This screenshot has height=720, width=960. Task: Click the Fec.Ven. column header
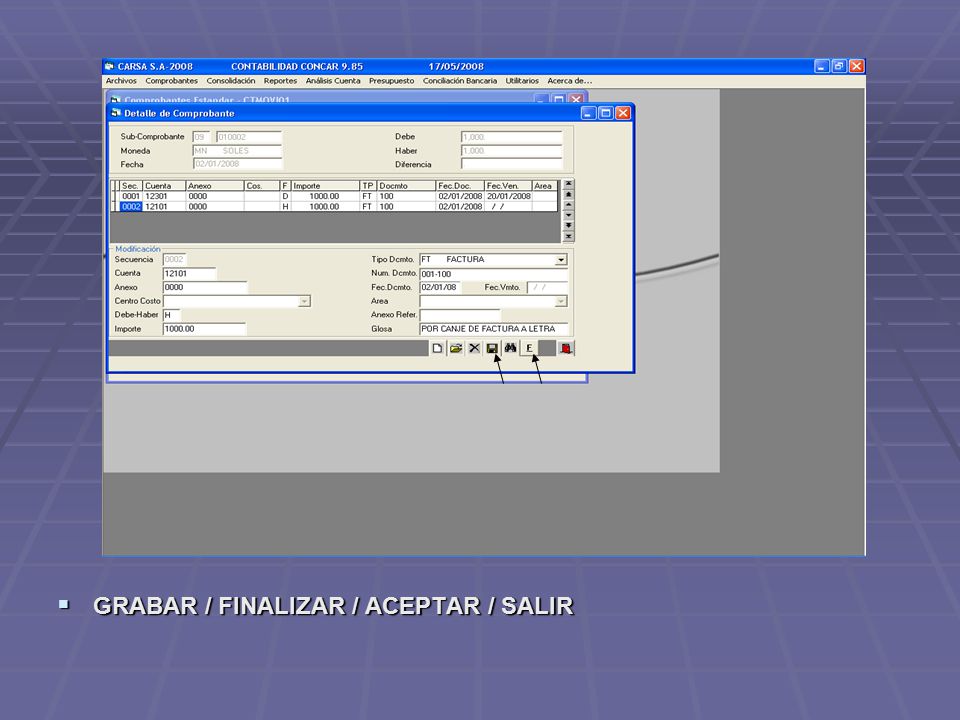tap(508, 186)
